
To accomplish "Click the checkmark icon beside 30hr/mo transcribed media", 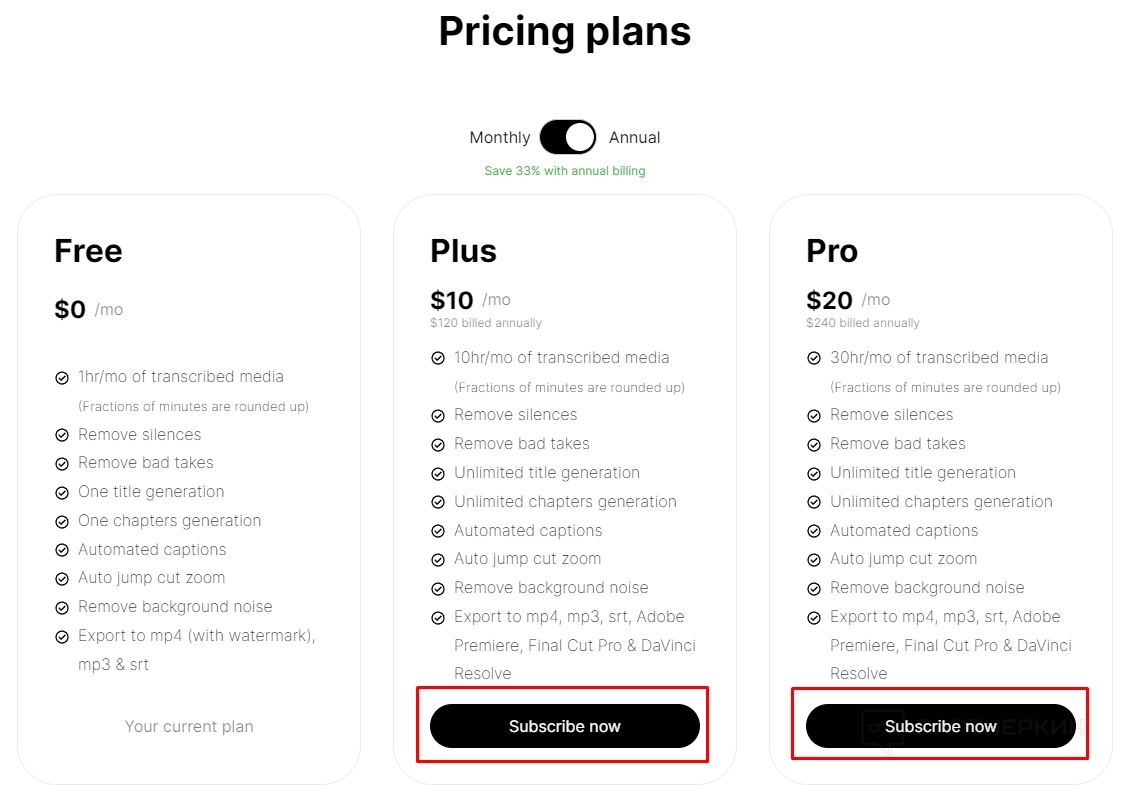I will pyautogui.click(x=814, y=359).
